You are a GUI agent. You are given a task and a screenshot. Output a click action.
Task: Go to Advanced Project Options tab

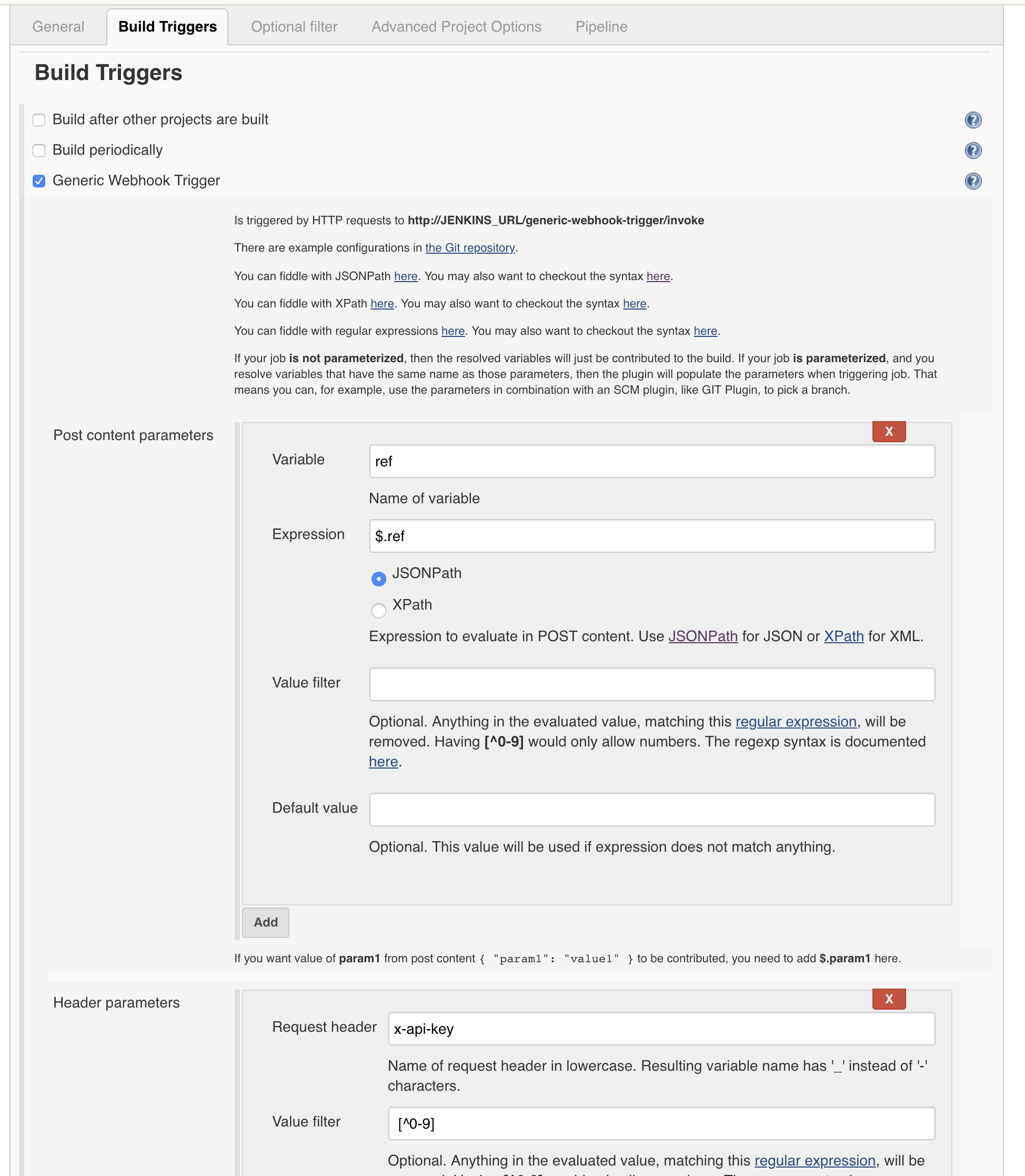coord(456,27)
